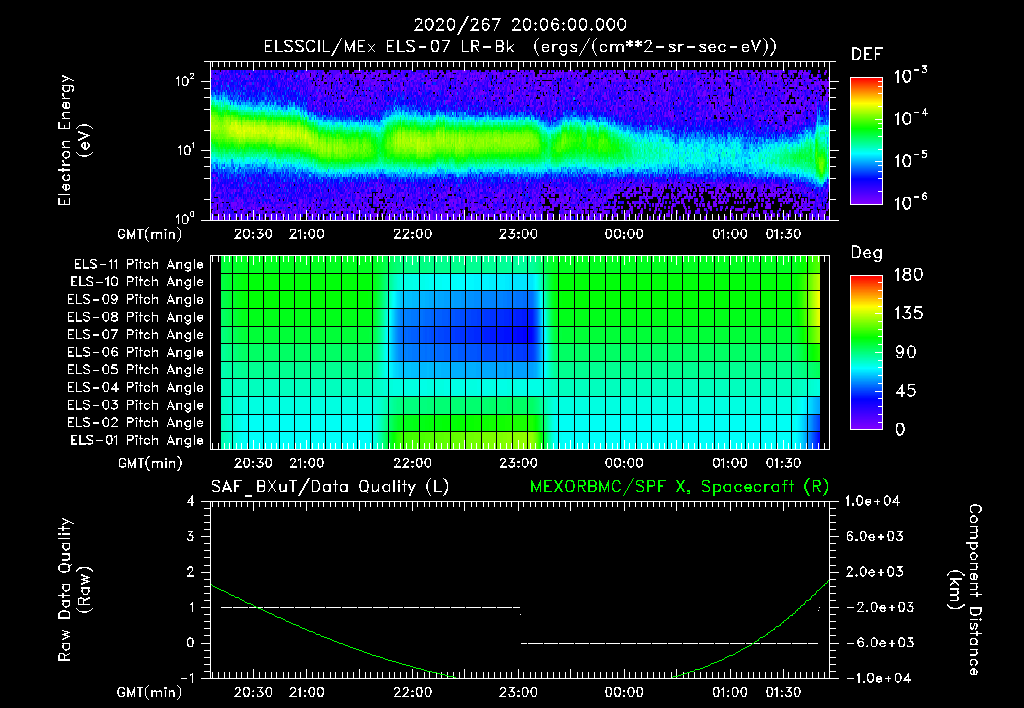Click 21:00 time label under pitch angle panel
Viewport: 1024px width, 708px height.
[307, 463]
